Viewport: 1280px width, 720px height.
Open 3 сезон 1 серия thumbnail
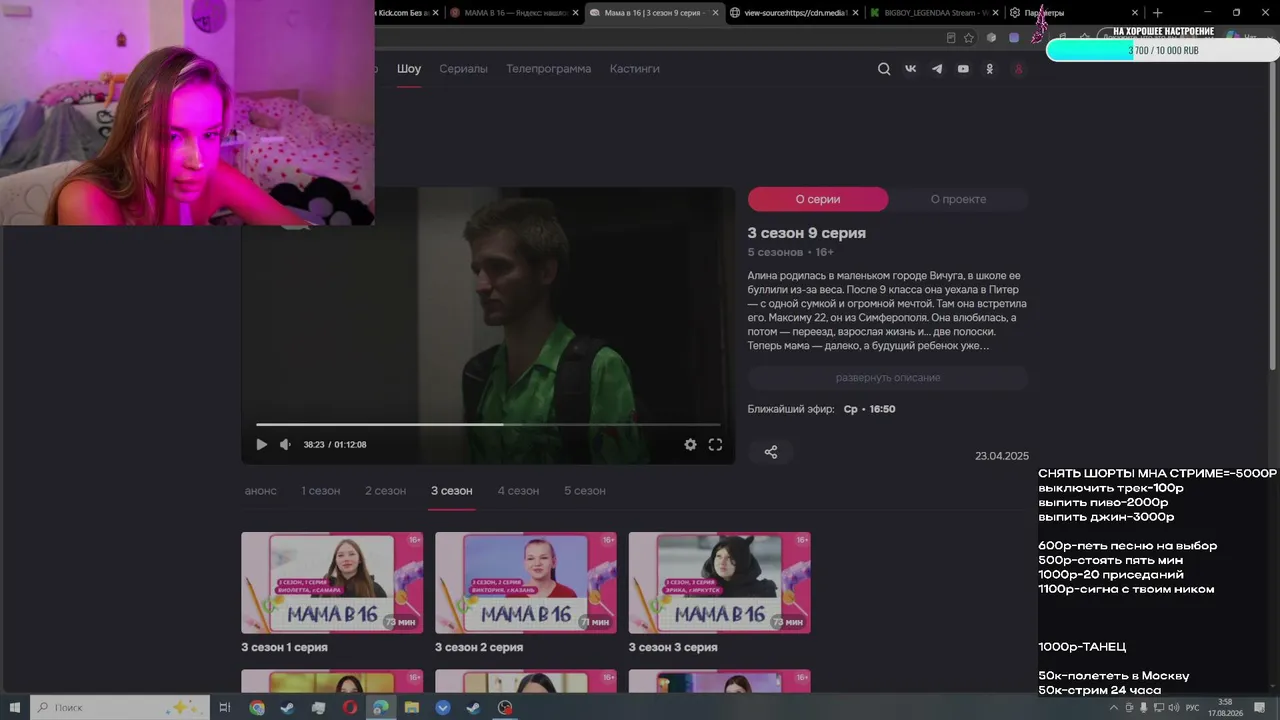point(332,583)
